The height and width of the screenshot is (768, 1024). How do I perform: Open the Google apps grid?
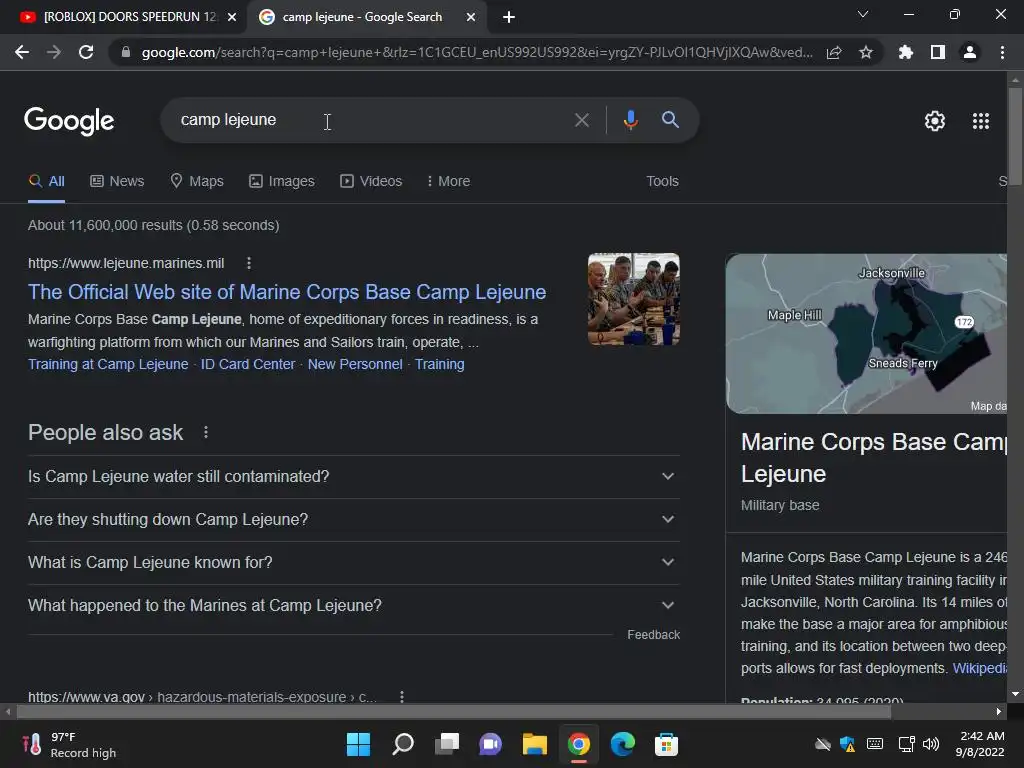click(x=981, y=121)
